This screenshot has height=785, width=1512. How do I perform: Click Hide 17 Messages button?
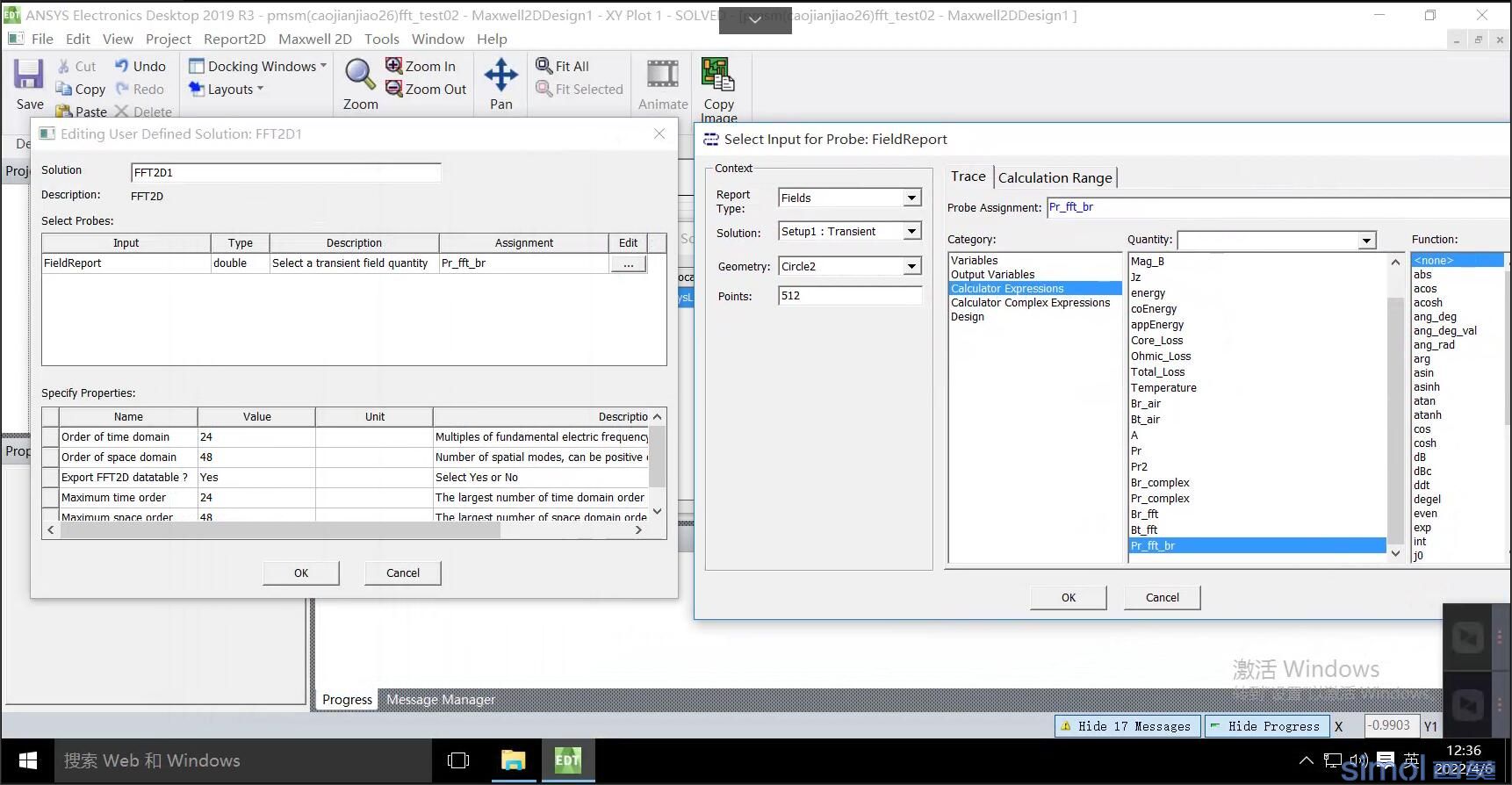(x=1127, y=726)
